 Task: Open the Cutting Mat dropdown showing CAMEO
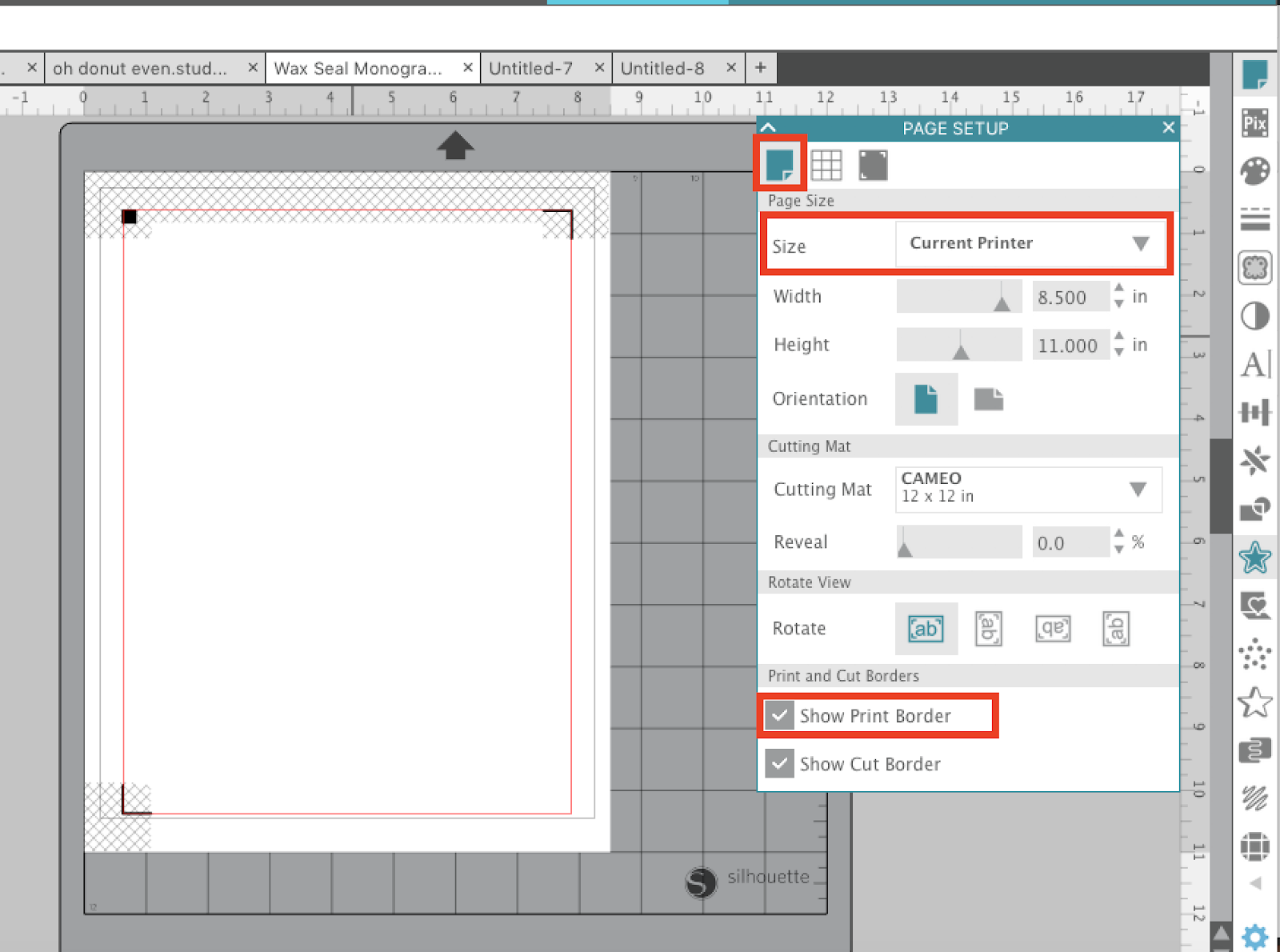tap(1027, 489)
